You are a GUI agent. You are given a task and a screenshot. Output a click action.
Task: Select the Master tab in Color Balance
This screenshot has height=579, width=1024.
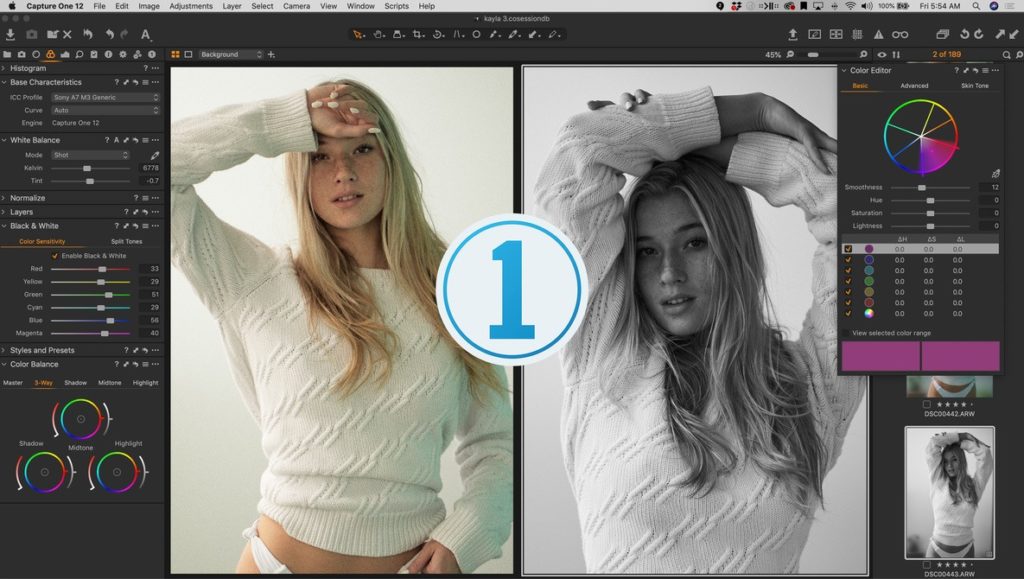pos(13,383)
